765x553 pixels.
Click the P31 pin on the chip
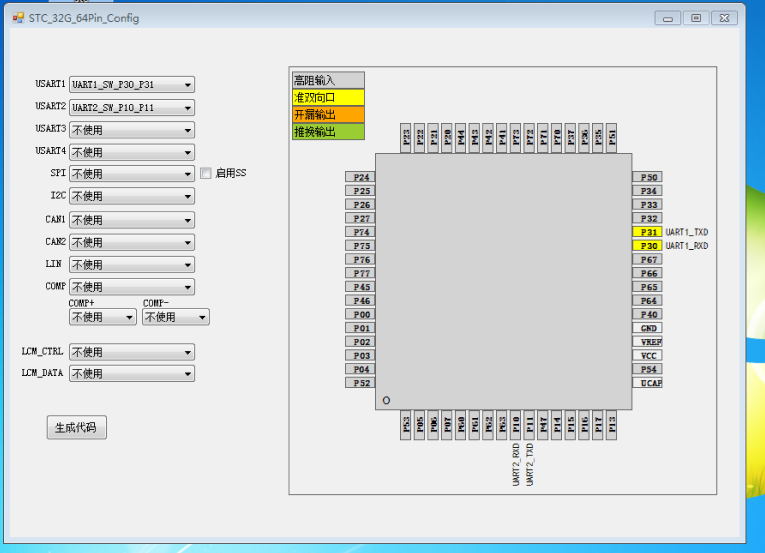(648, 232)
